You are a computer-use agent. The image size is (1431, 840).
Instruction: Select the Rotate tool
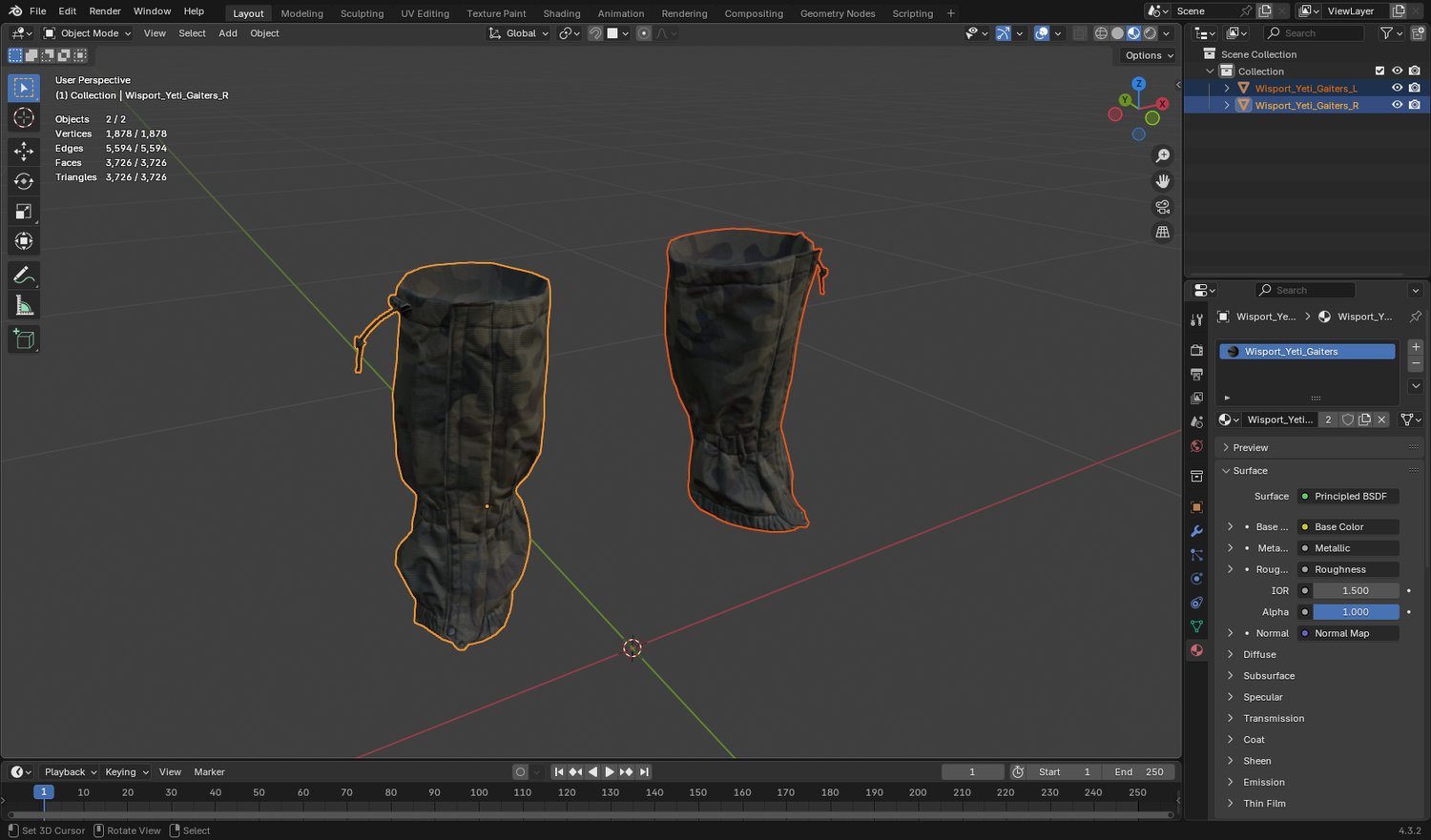click(x=24, y=181)
